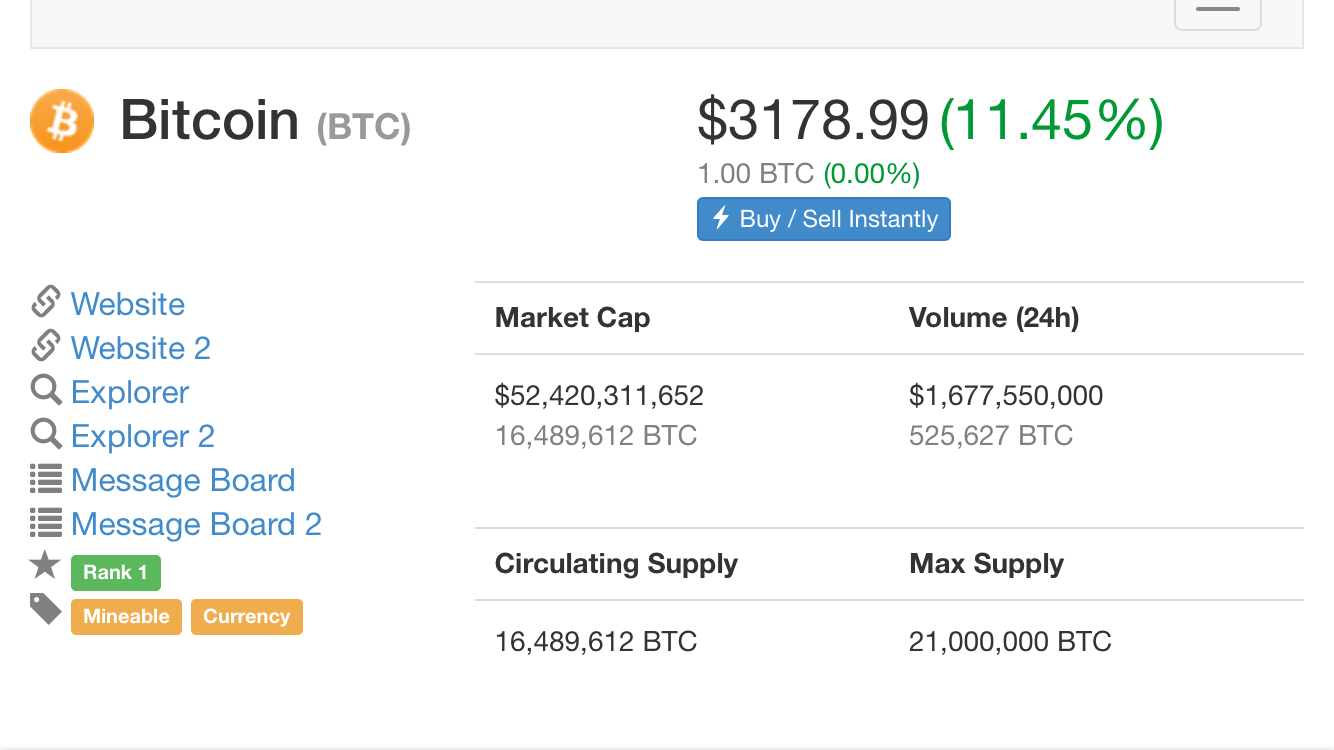Visit the Message Board 2 link
This screenshot has height=750, width=1334.
pyautogui.click(x=196, y=524)
